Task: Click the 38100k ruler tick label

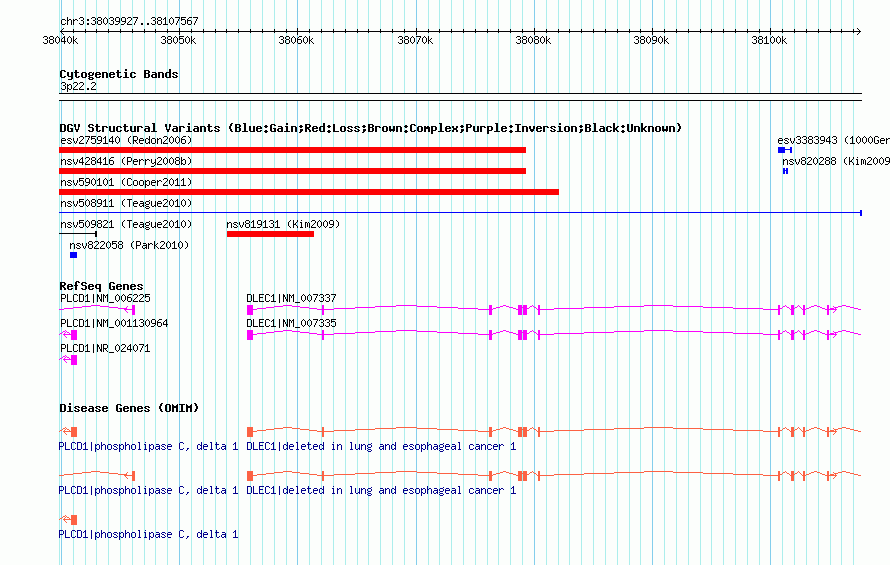Action: coord(769,40)
